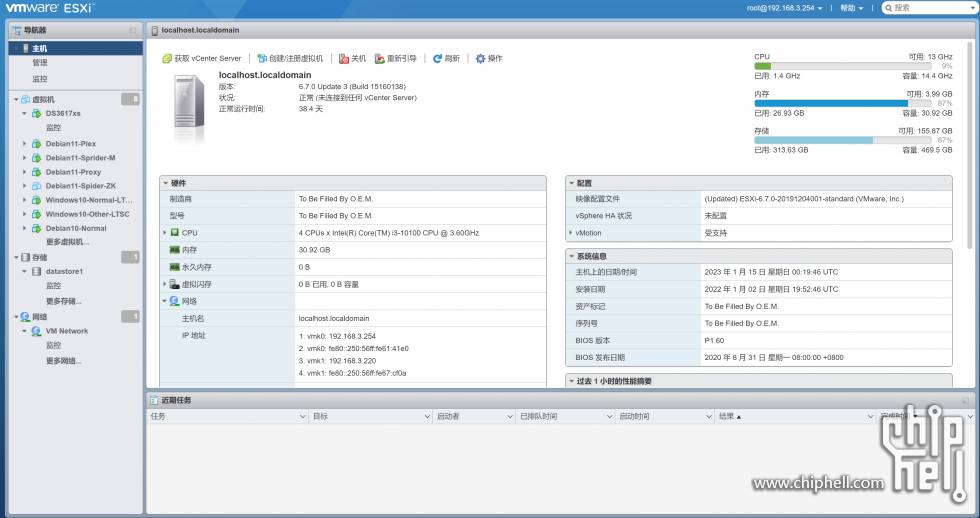Click the datastore1 icon
This screenshot has width=980, height=518.
[36, 272]
